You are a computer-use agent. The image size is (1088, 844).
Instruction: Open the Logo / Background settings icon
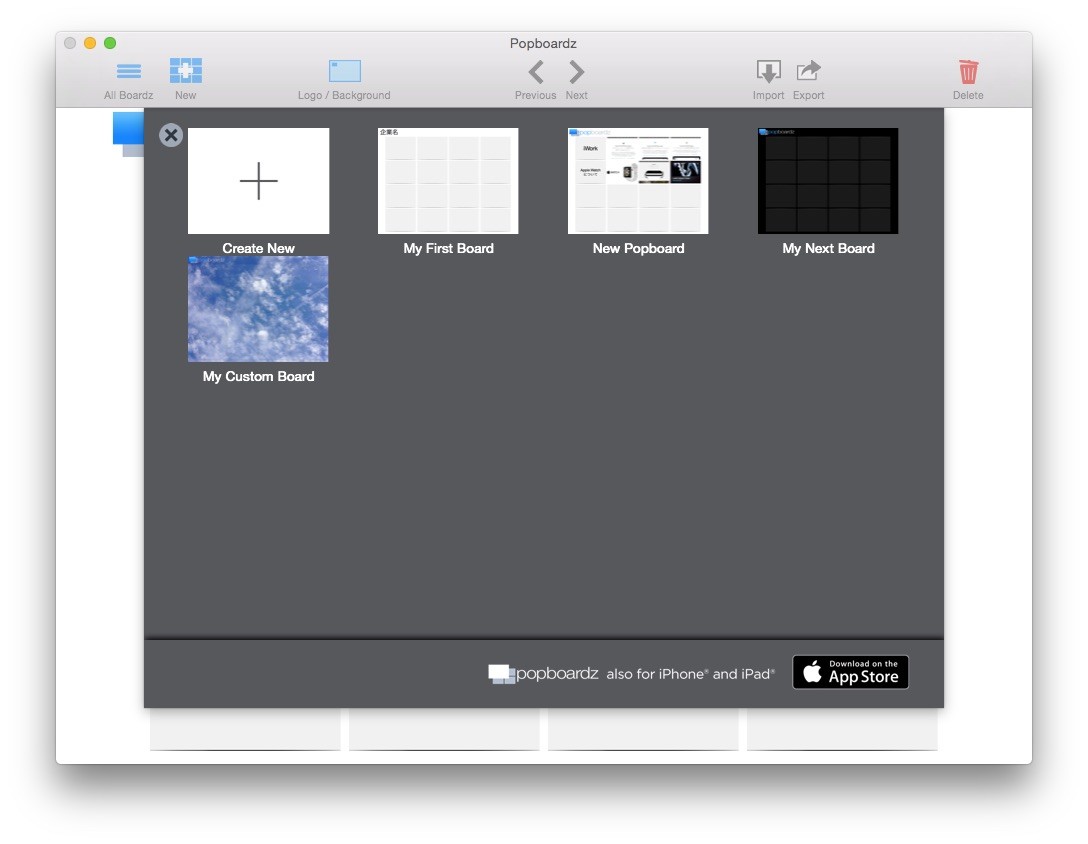[345, 71]
